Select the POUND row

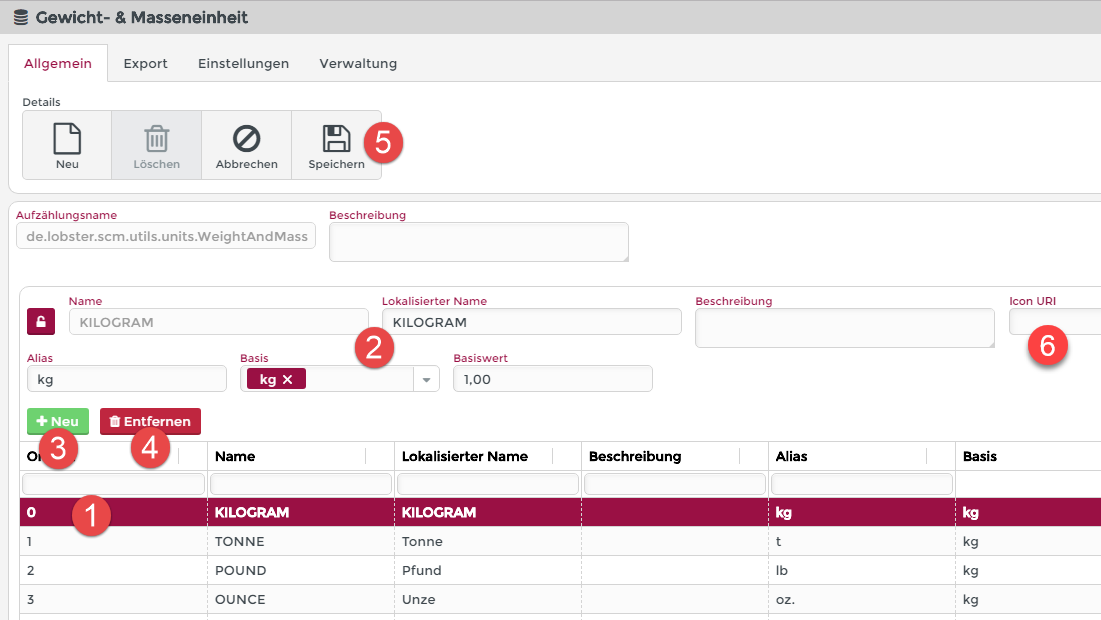pyautogui.click(x=560, y=570)
